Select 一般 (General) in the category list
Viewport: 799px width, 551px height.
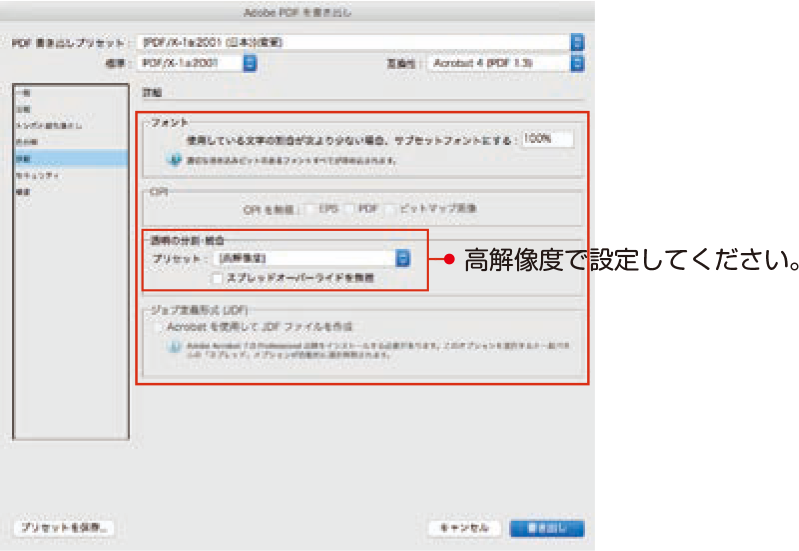click(70, 93)
